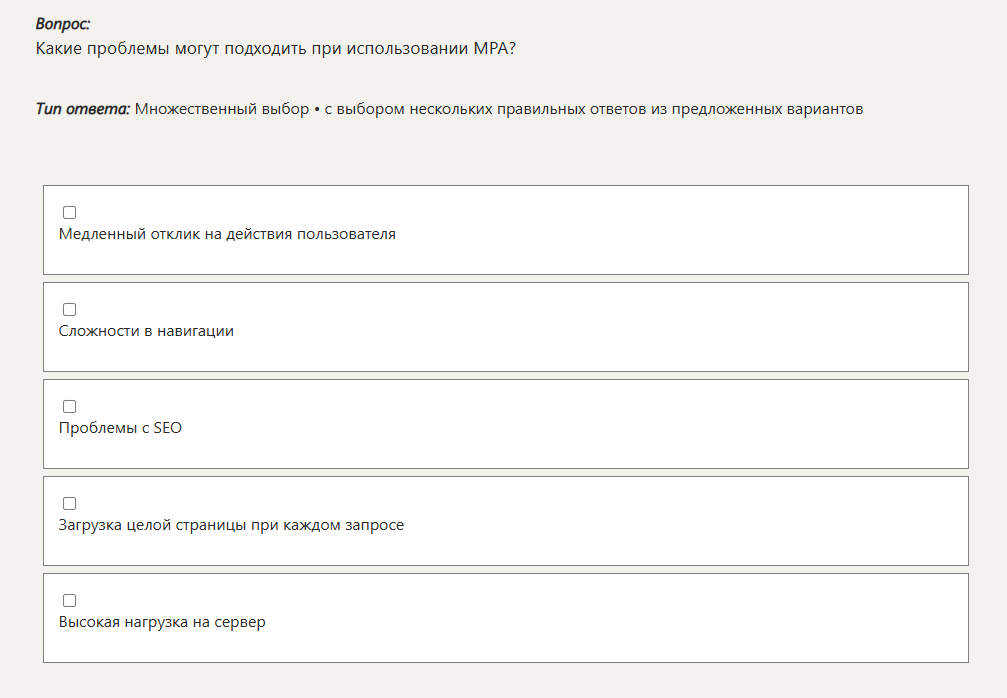The image size is (1007, 698).
Task: Tick the 'Сложности в навигации' checkbox
Action: (70, 310)
